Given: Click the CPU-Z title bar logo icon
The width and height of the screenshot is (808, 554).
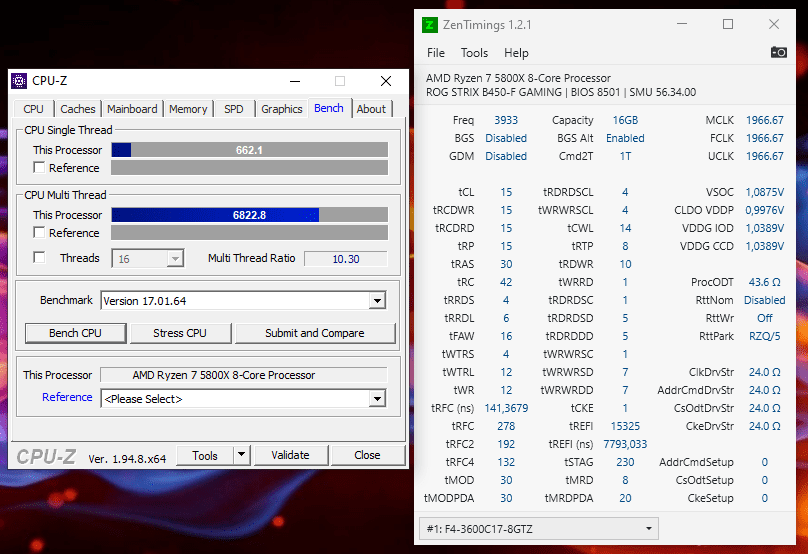Looking at the screenshot, I should coord(19,81).
